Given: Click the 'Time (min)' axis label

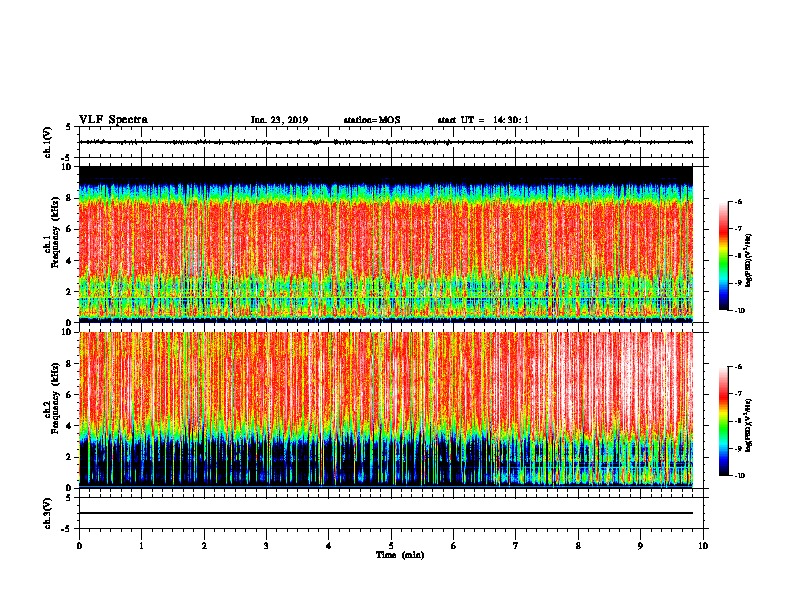Looking at the screenshot, I should point(400,555).
